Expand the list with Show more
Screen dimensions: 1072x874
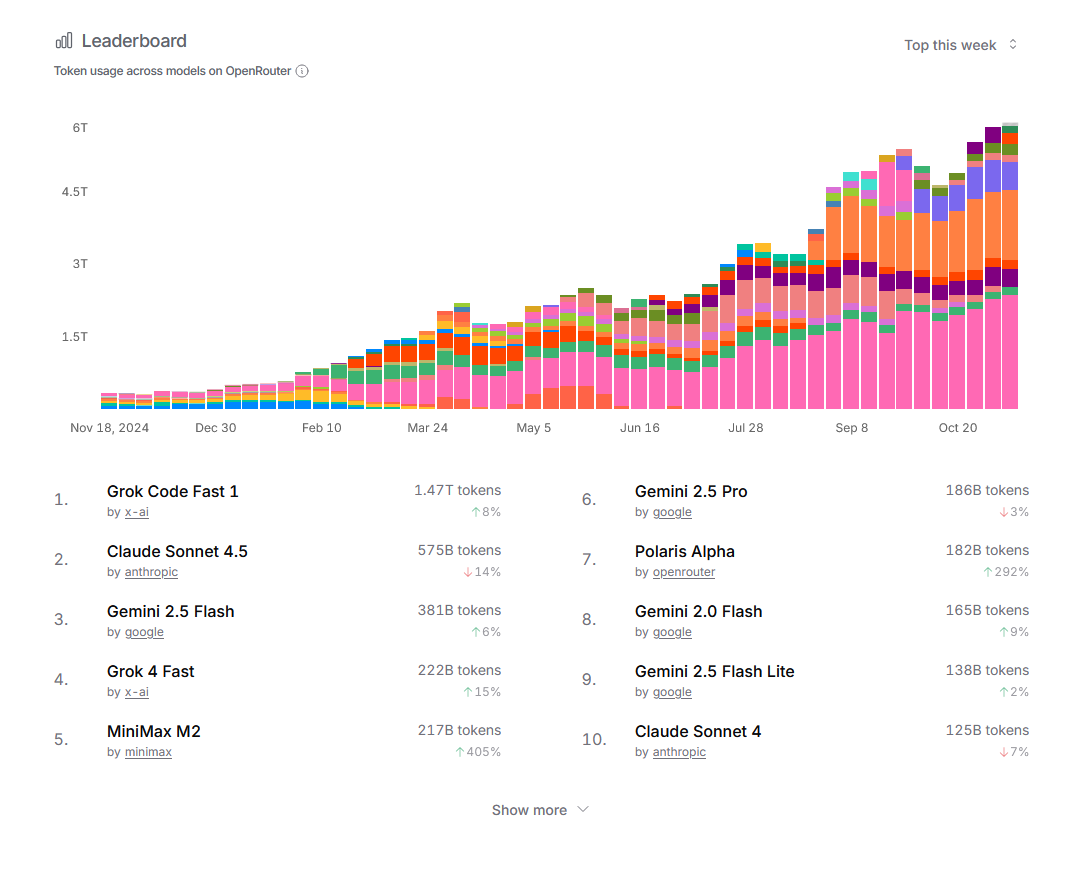(x=540, y=810)
